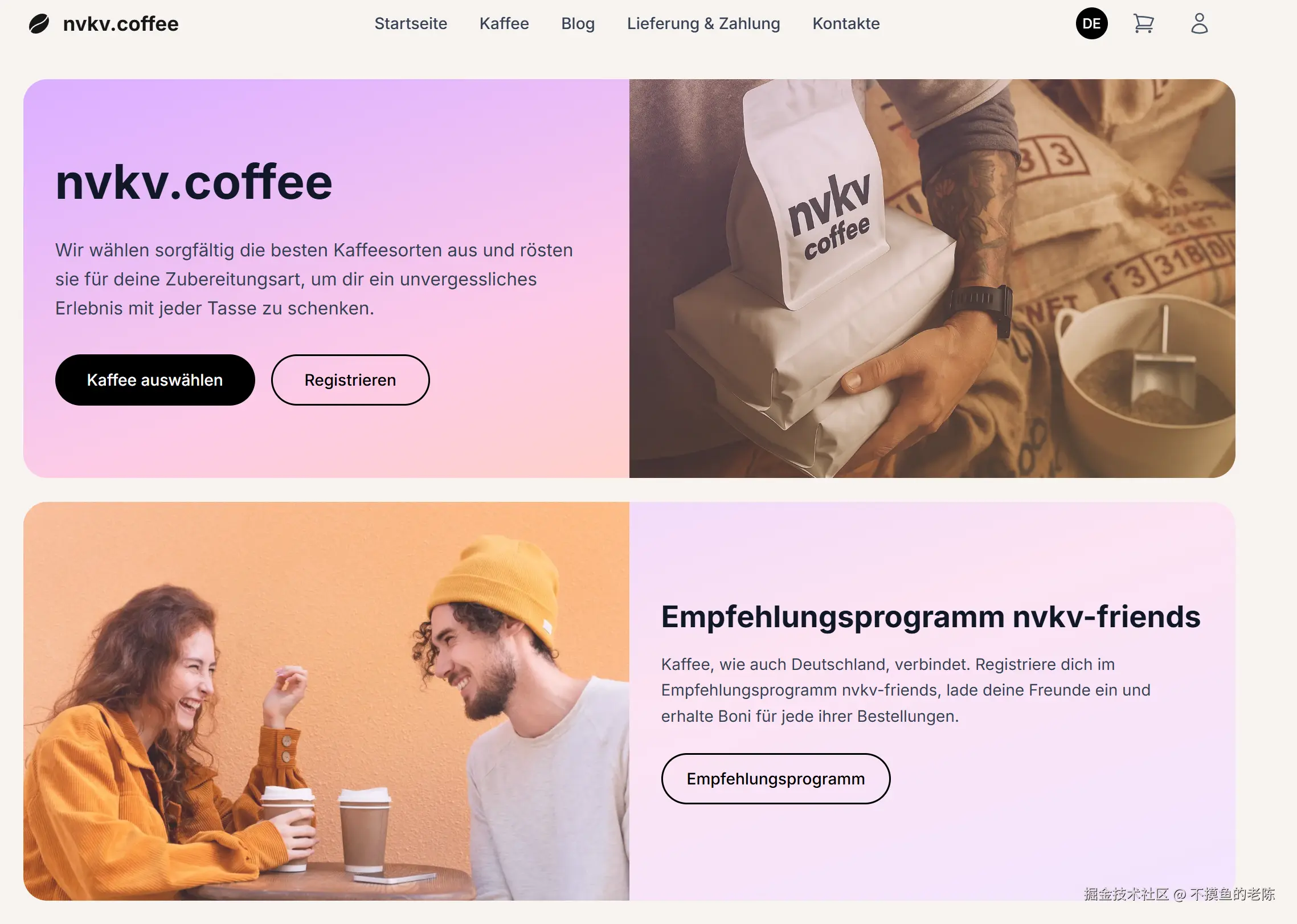This screenshot has width=1297, height=924.
Task: Click the Empfehlungsprogramm button
Action: [775, 779]
